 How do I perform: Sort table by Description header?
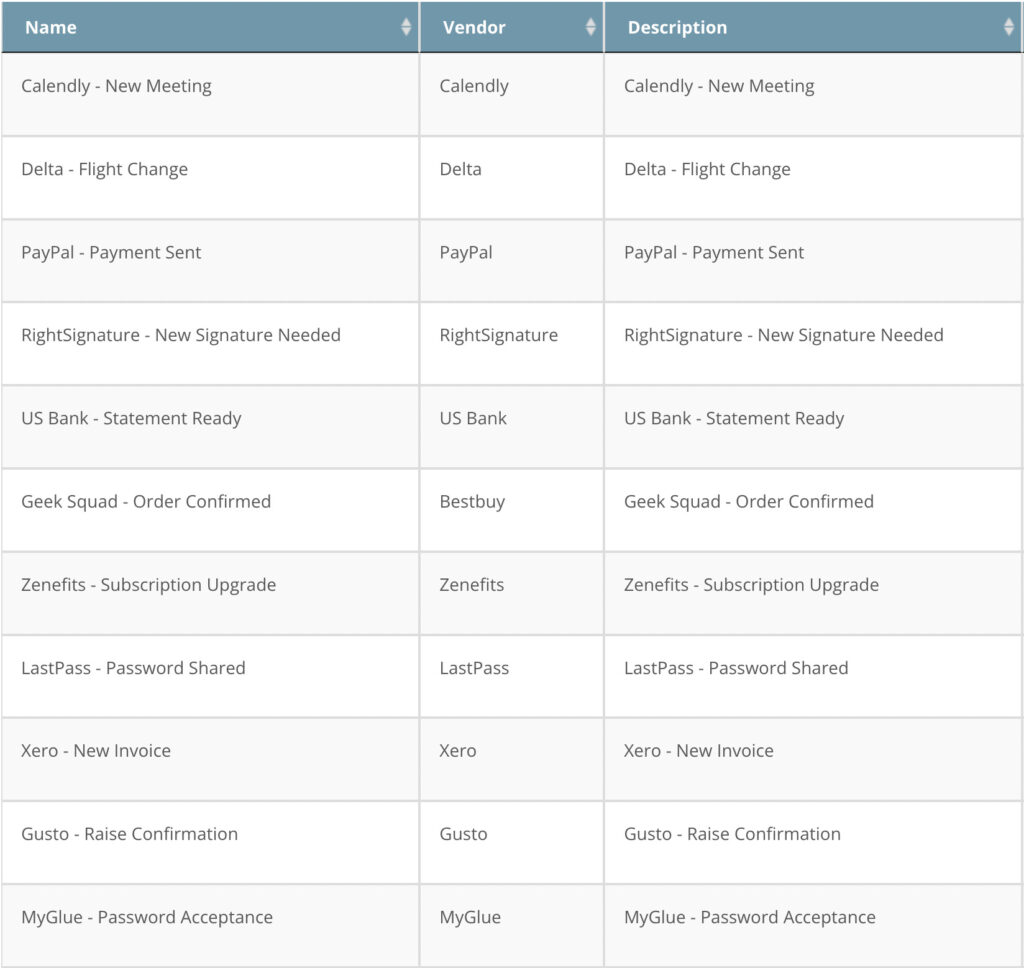(x=677, y=27)
